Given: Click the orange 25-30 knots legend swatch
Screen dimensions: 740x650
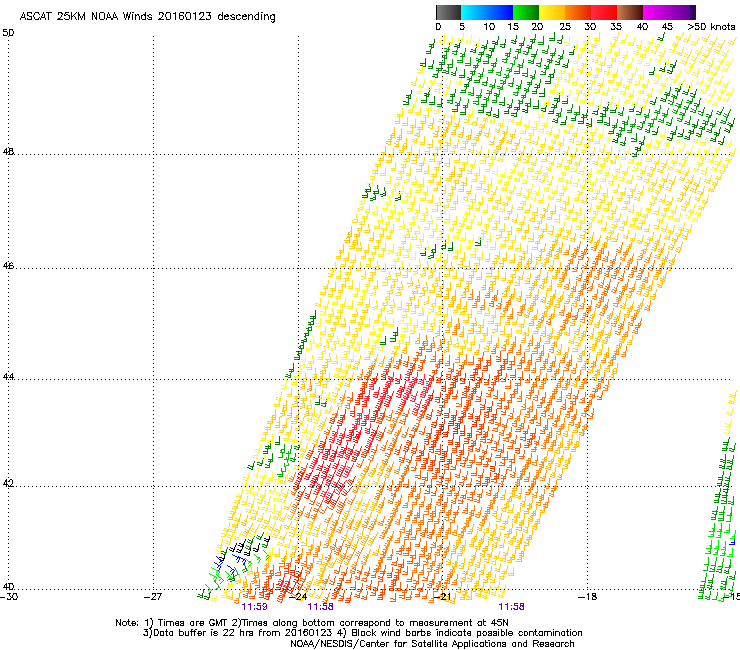Looking at the screenshot, I should click(578, 12).
